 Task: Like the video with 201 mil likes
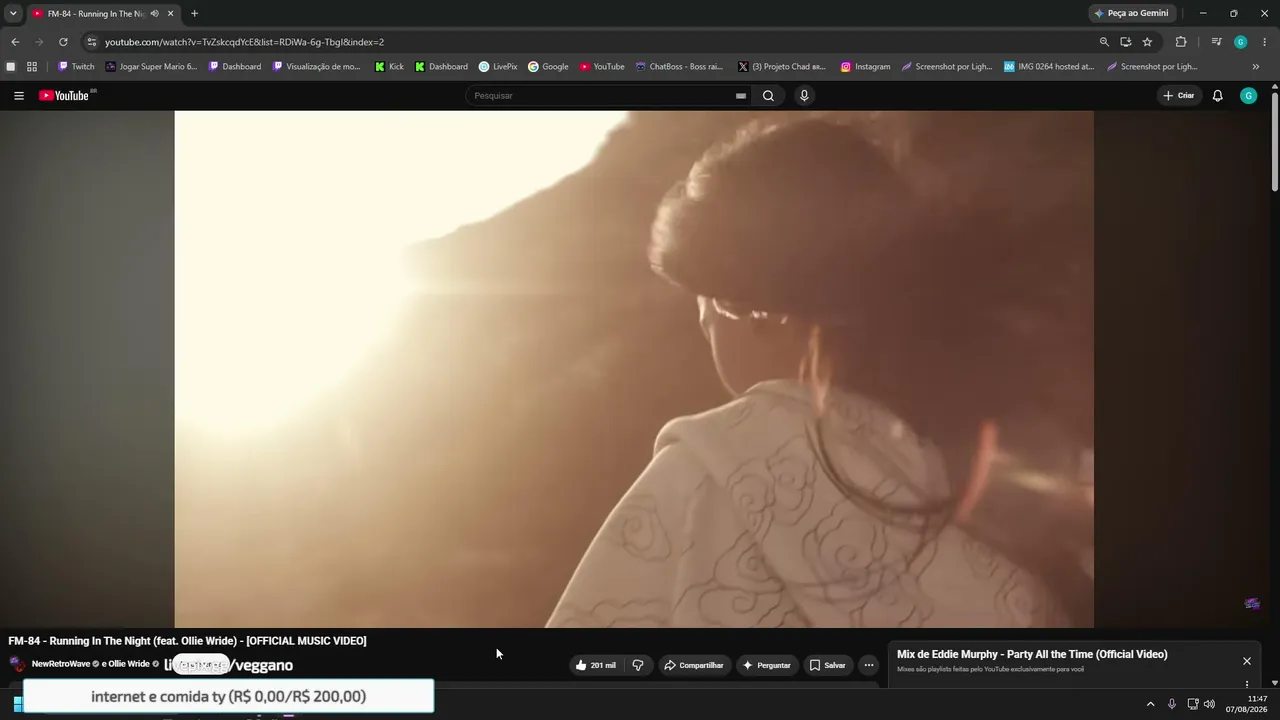coord(596,665)
